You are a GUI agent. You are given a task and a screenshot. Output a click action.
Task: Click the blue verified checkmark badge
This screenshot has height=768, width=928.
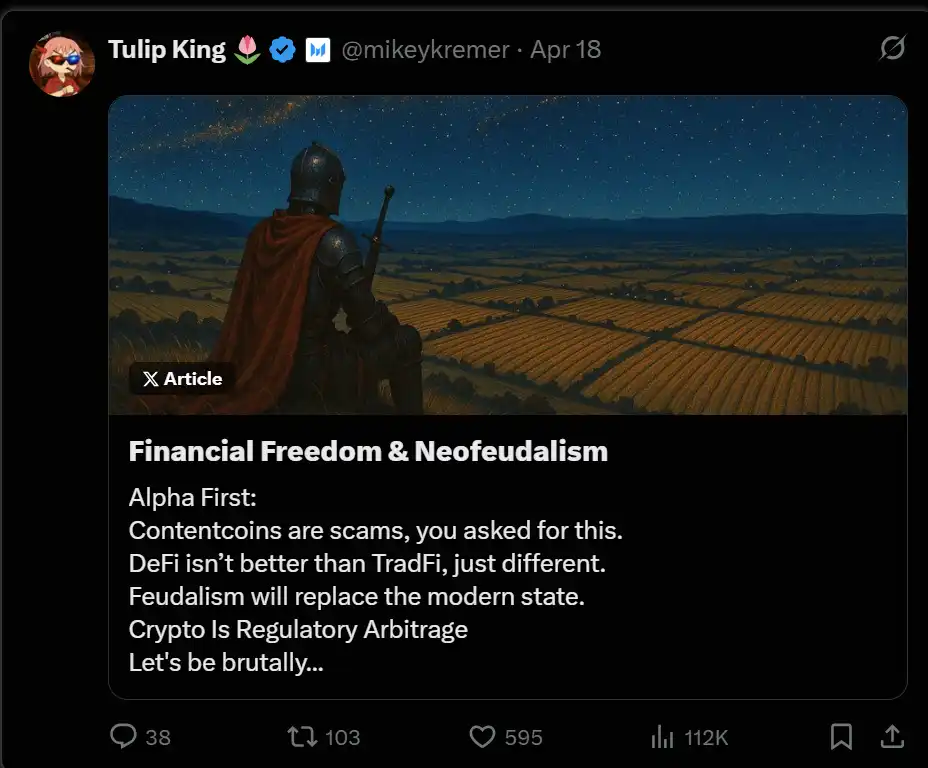(x=283, y=49)
